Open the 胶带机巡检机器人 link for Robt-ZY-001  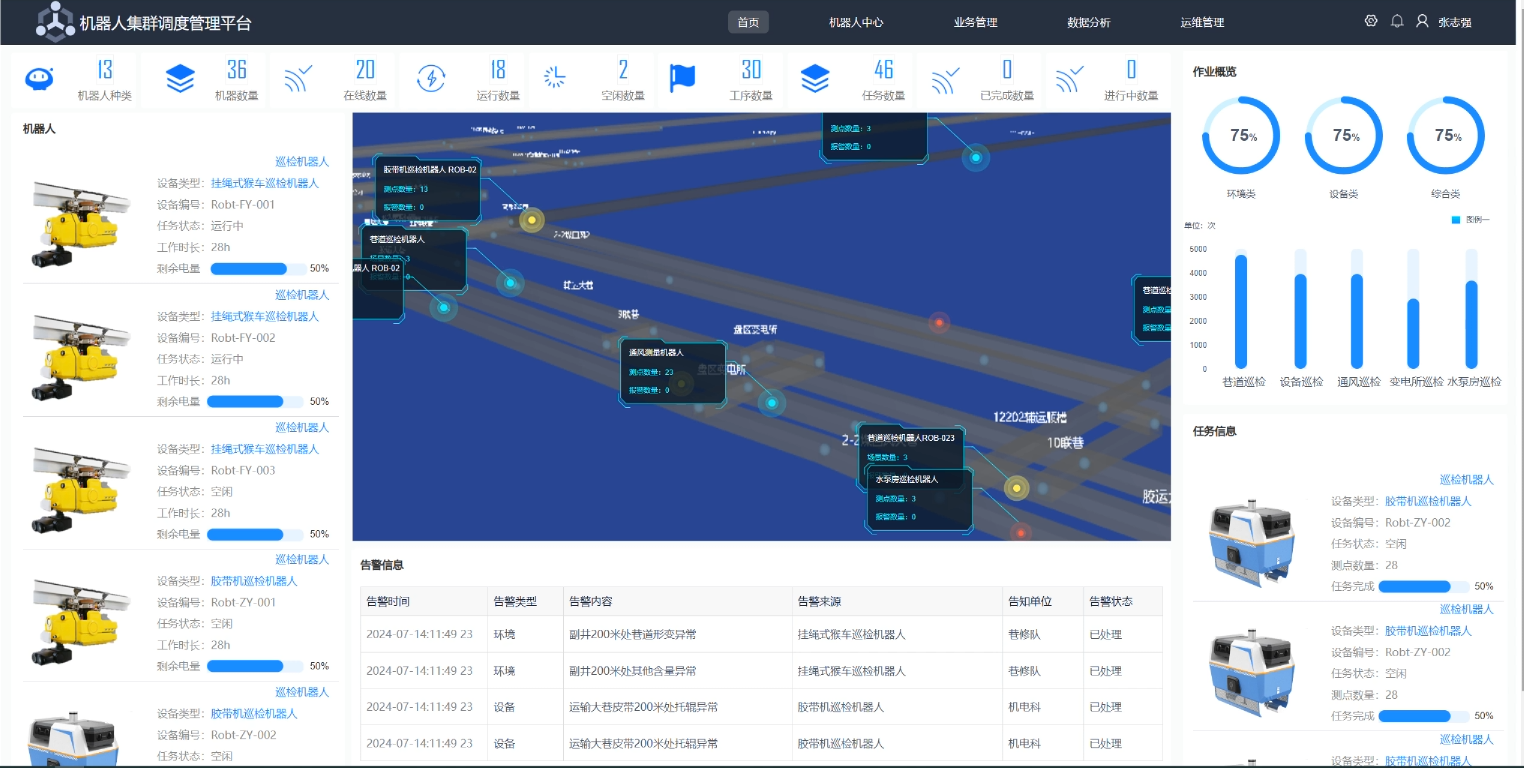coord(254,581)
